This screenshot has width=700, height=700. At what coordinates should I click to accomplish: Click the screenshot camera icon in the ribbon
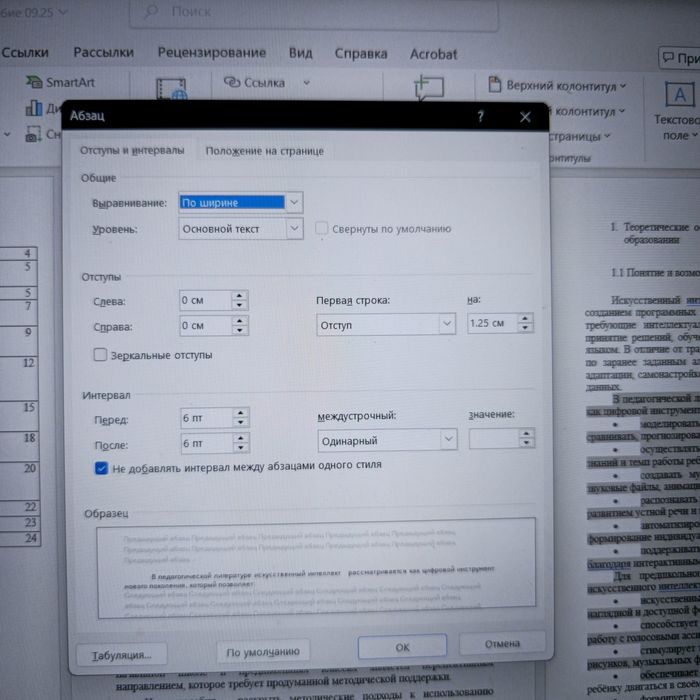[33, 134]
